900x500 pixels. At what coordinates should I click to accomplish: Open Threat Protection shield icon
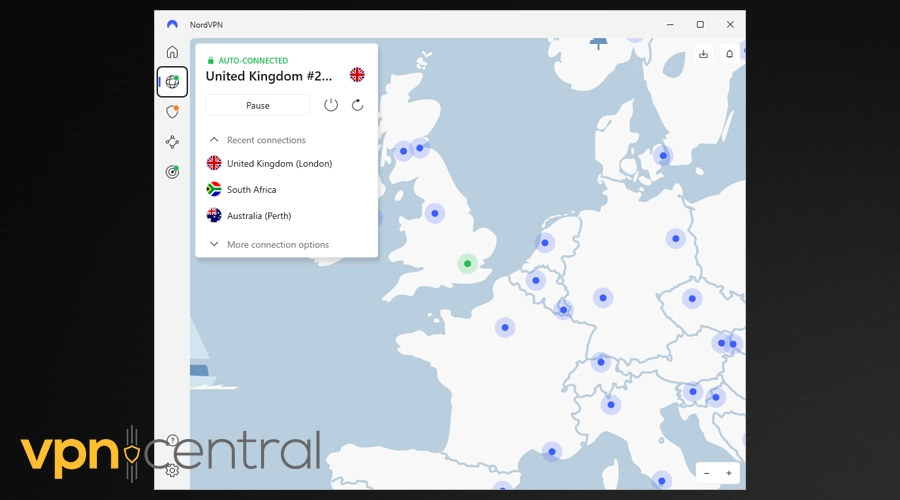[x=172, y=111]
